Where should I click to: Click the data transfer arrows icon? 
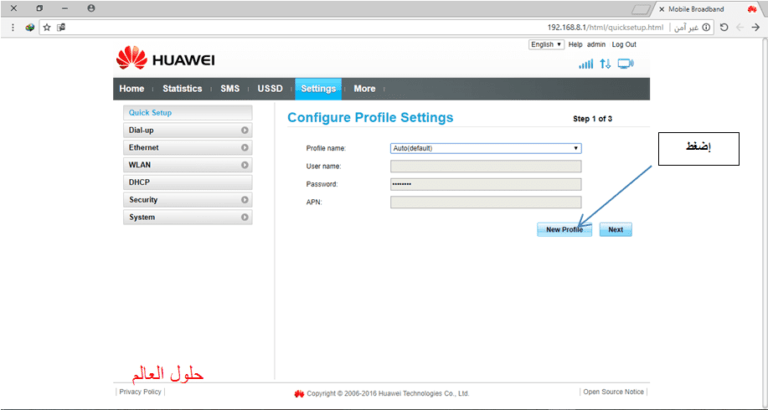[x=605, y=64]
